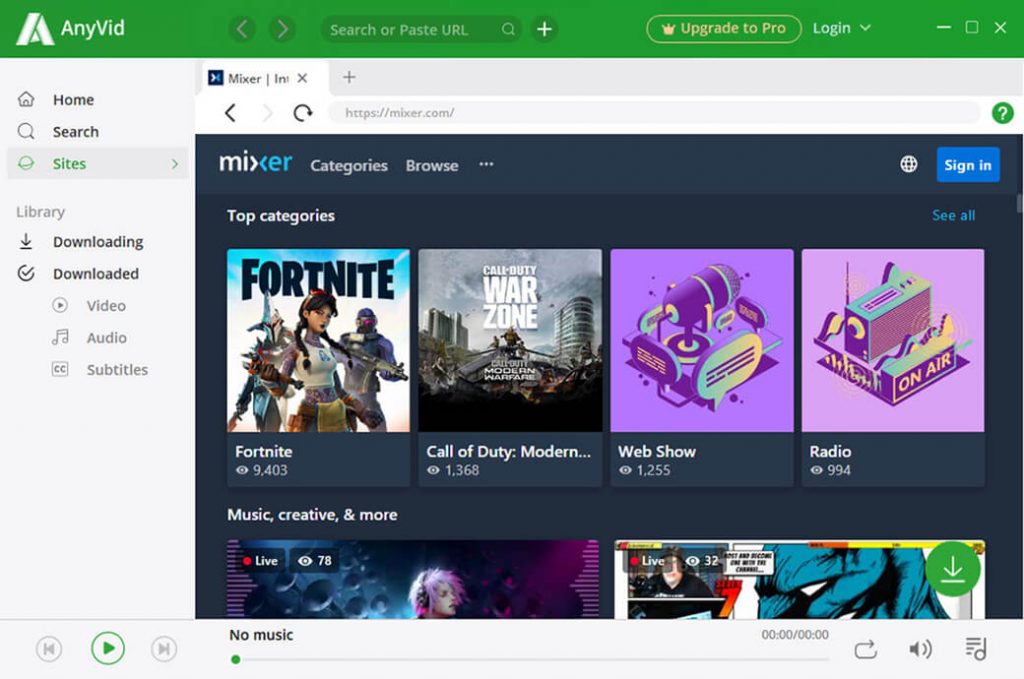The width and height of the screenshot is (1024, 679).
Task: Select Sites in the sidebar
Action: coord(98,163)
